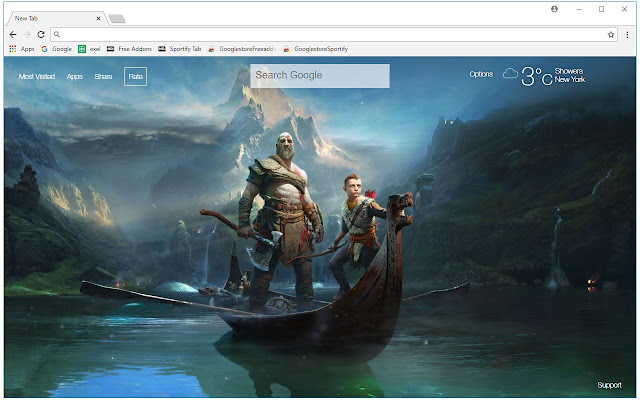Open the Most Visited menu

coord(37,77)
